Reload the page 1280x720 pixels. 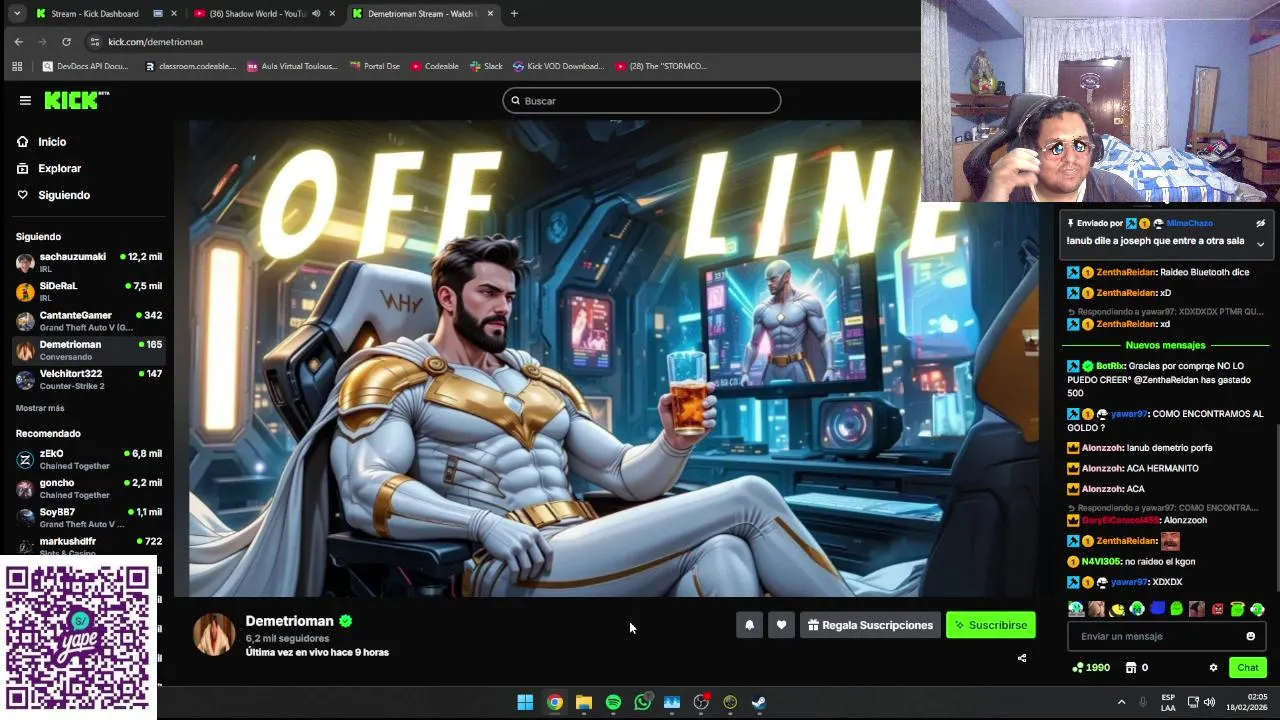(66, 42)
